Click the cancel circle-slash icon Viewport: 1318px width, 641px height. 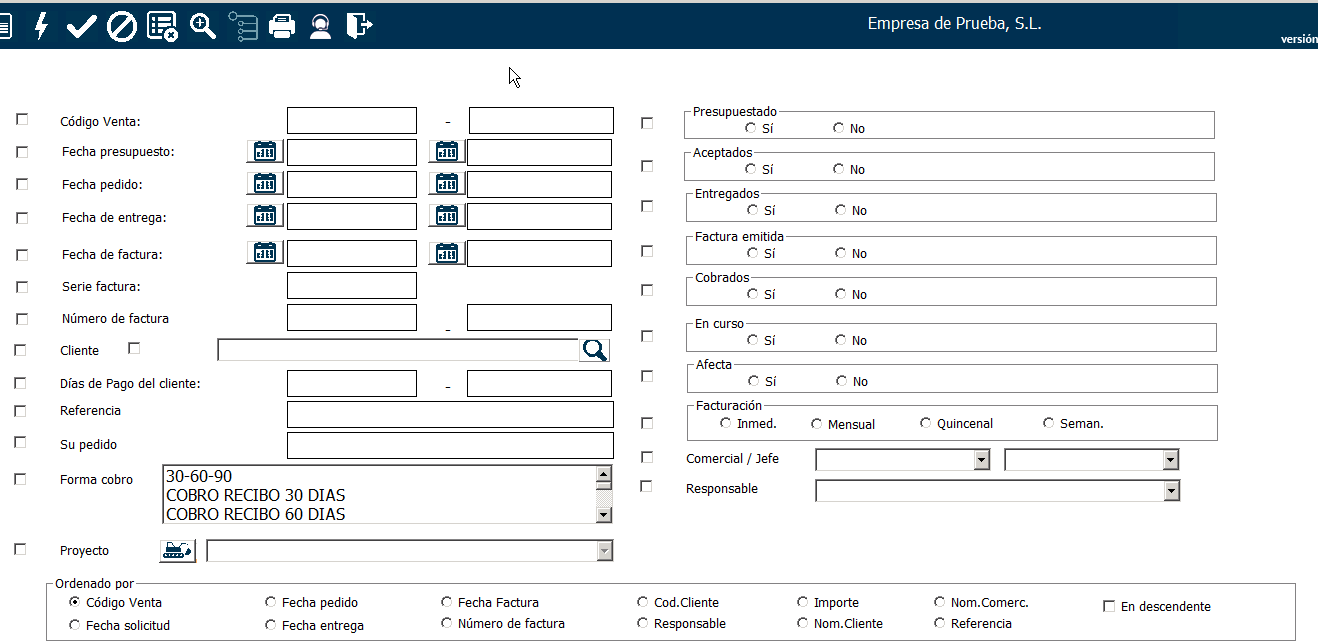(x=121, y=26)
